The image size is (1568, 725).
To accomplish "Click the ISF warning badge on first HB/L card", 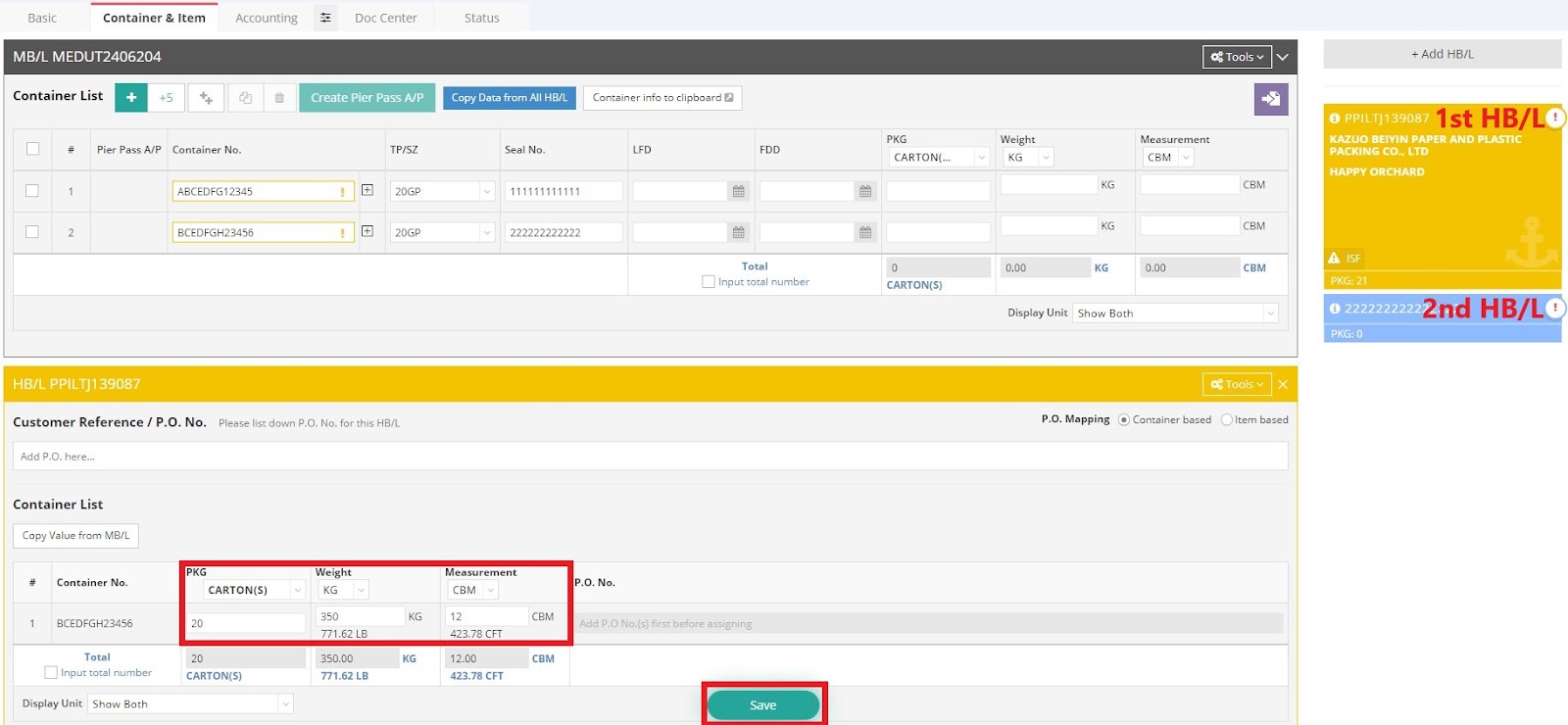I will [1345, 259].
